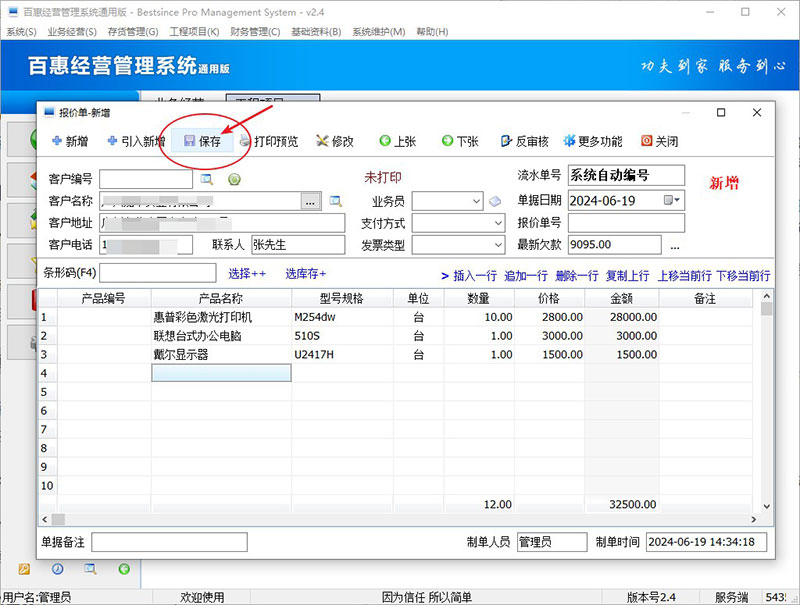This screenshot has width=800, height=605.
Task: Click 反审核 in the toolbar
Action: (x=524, y=141)
